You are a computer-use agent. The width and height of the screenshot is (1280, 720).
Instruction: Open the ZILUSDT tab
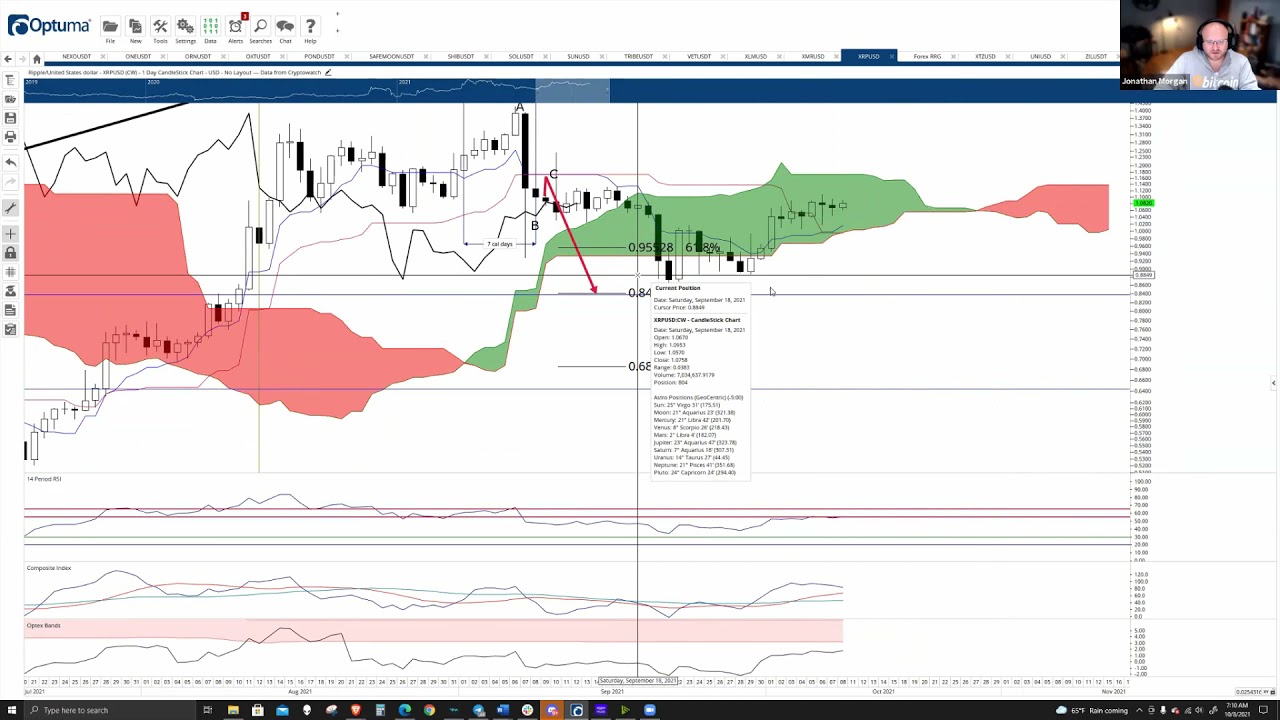[1096, 56]
